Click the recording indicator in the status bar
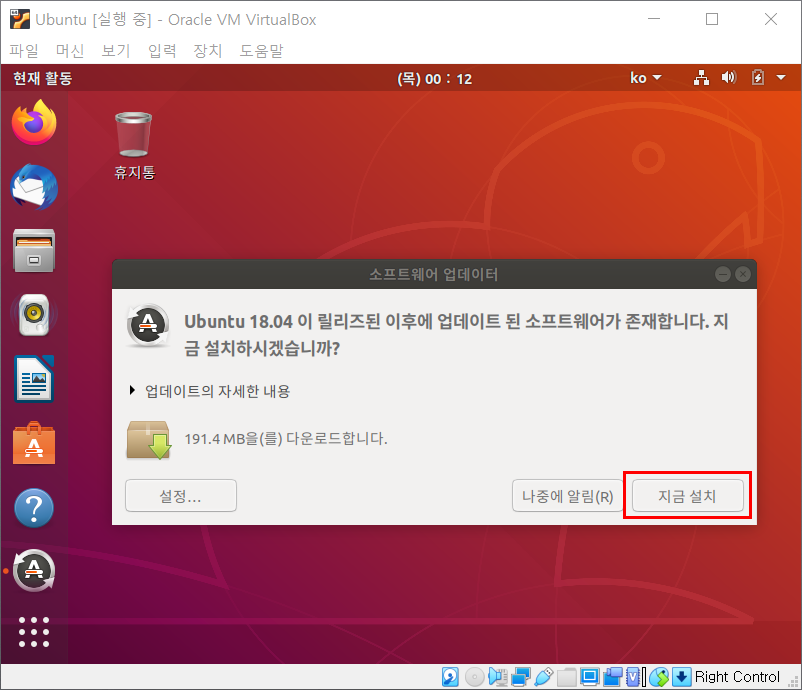Image resolution: width=802 pixels, height=690 pixels. 612,677
